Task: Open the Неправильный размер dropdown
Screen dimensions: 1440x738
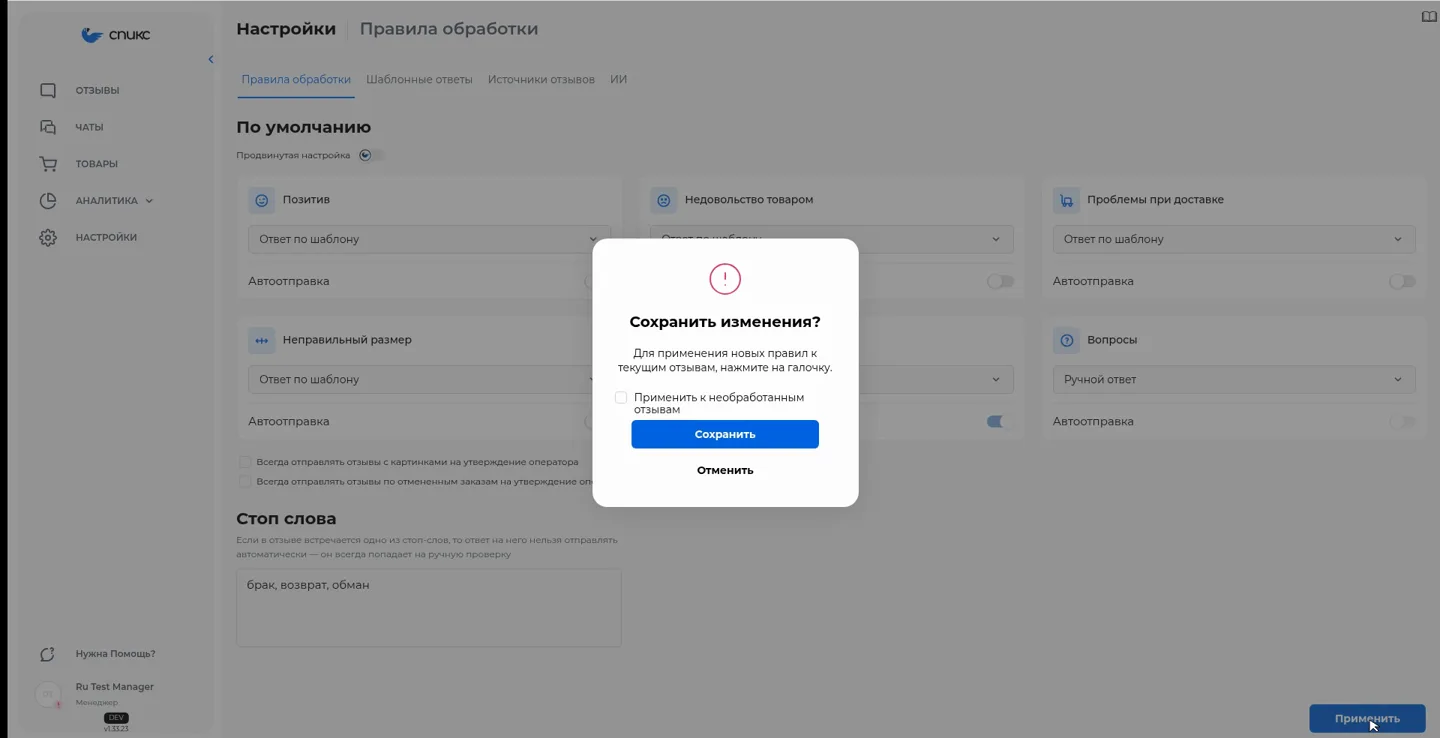Action: 429,380
